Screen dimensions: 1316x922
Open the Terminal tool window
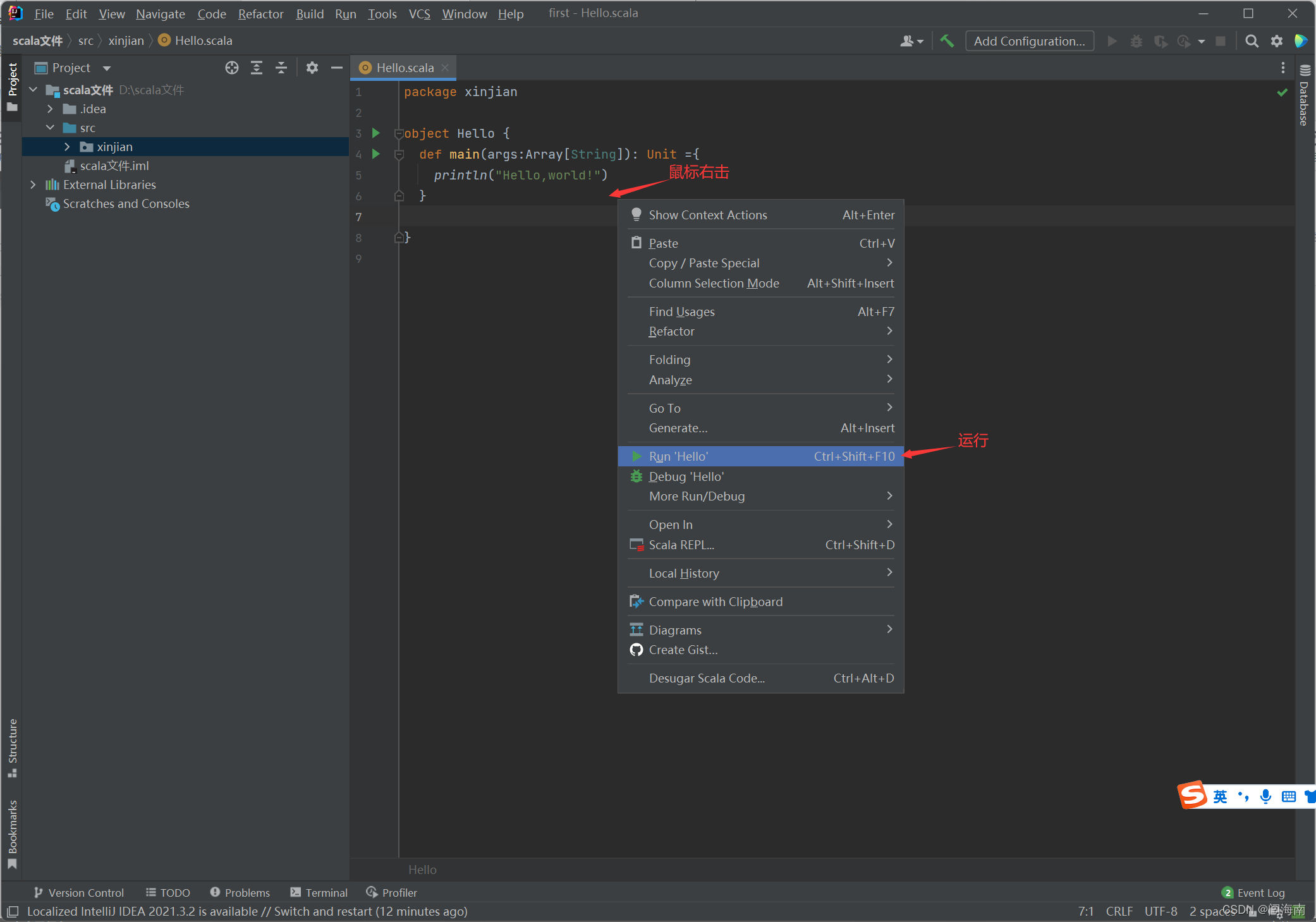pyautogui.click(x=319, y=892)
